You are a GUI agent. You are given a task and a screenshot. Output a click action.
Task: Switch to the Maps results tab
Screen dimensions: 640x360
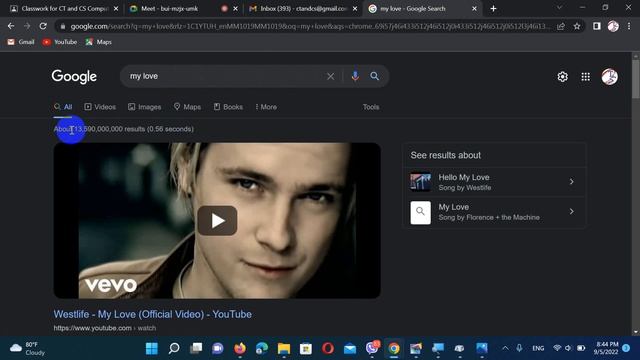(x=187, y=107)
